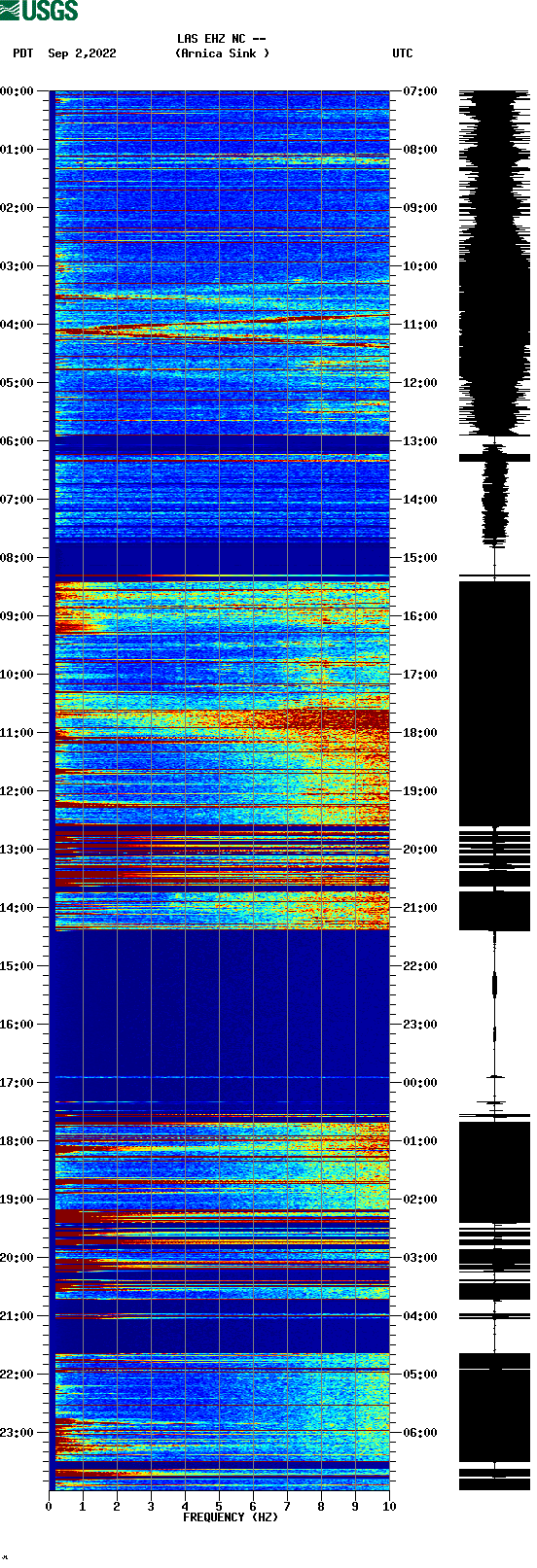Click the 11:00 PDT time label
537x1568 pixels.
coord(18,733)
